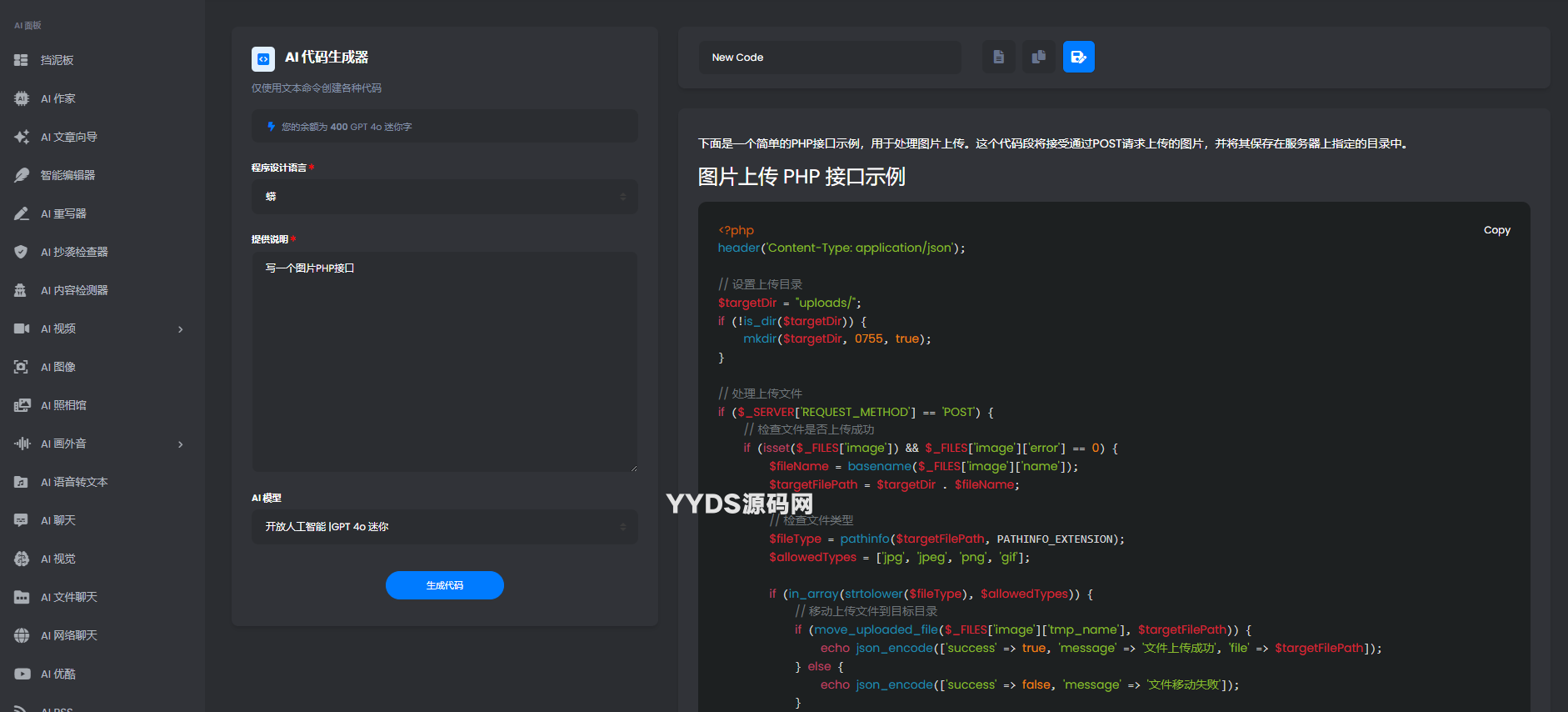Go to AI 文章向导 in the sidebar
This screenshot has height=712, width=1568.
[x=68, y=137]
